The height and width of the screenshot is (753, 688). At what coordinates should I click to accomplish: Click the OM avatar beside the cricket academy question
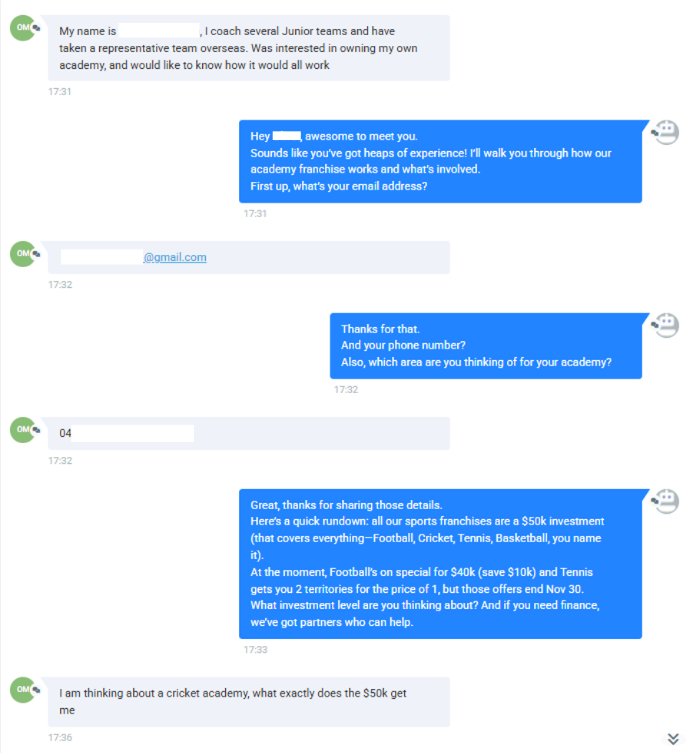[24, 689]
